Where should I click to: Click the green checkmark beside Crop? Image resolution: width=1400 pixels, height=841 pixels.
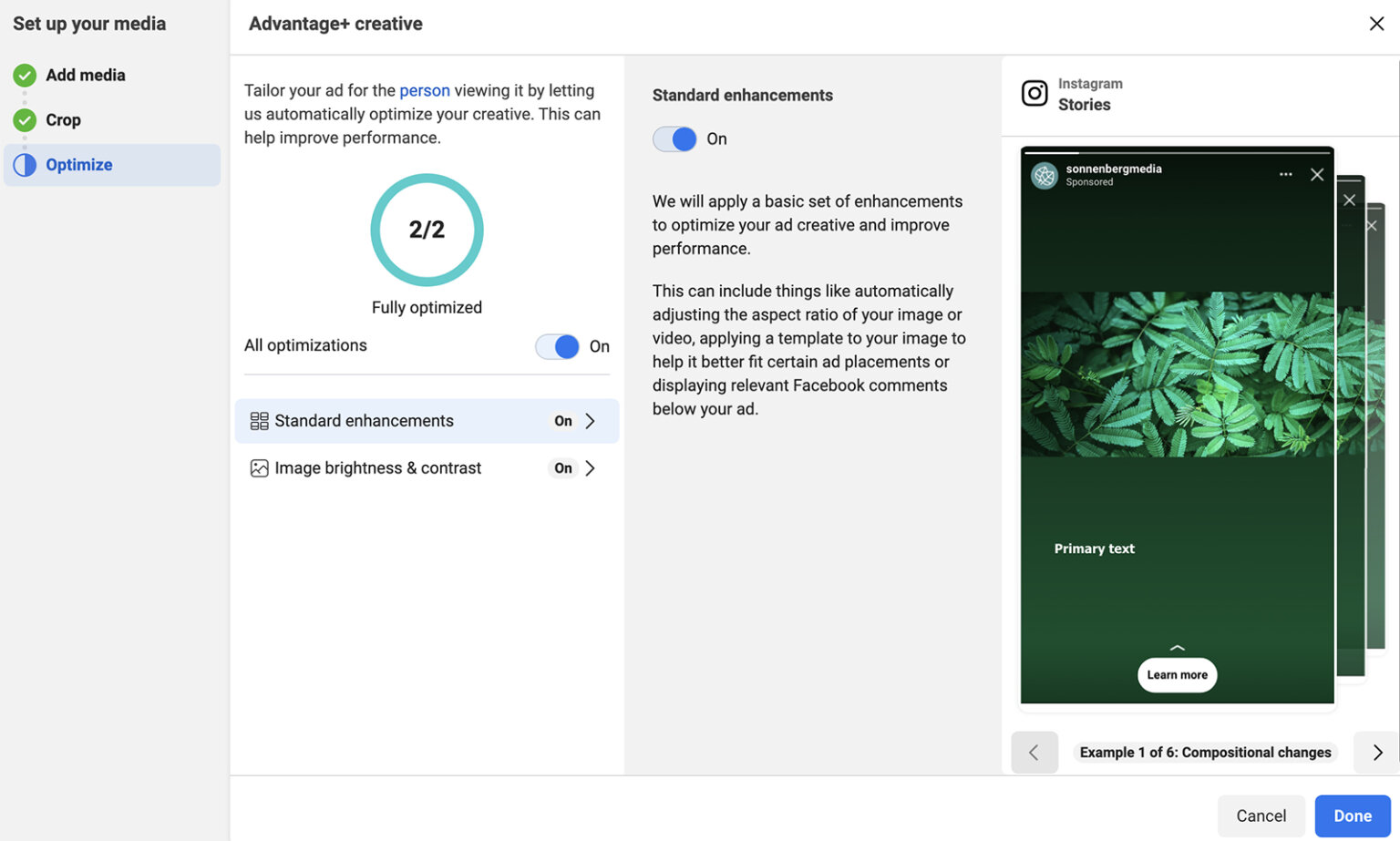(x=24, y=119)
